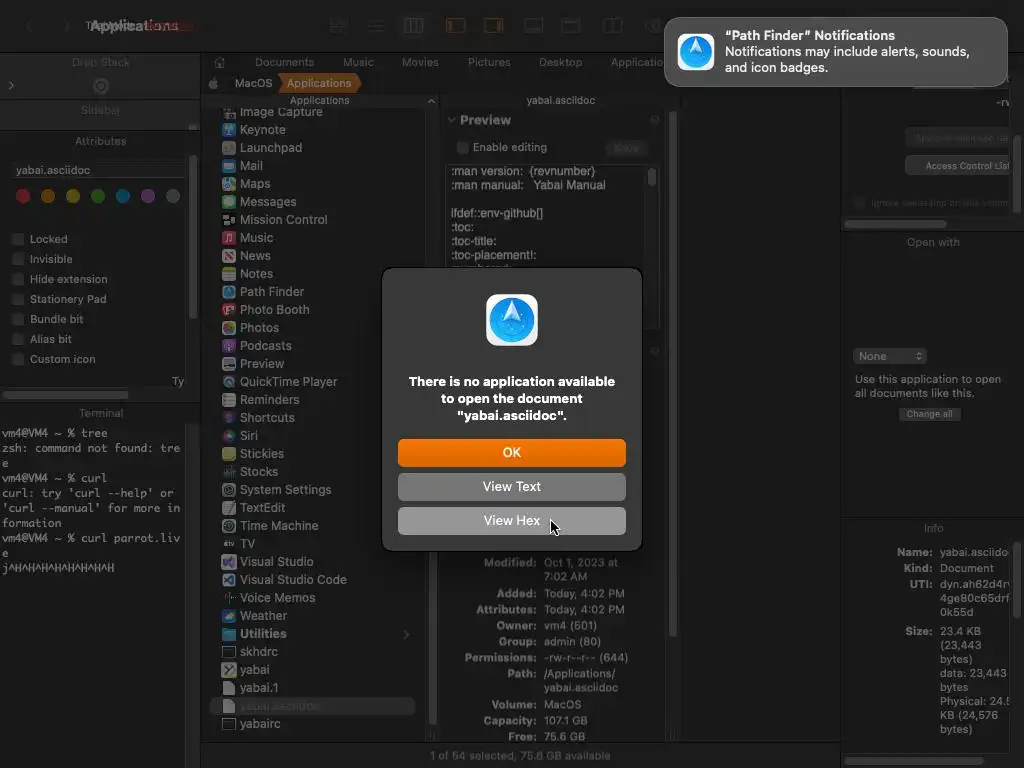The height and width of the screenshot is (768, 1024).
Task: Open the Desktop favorites tab
Action: 560,63
